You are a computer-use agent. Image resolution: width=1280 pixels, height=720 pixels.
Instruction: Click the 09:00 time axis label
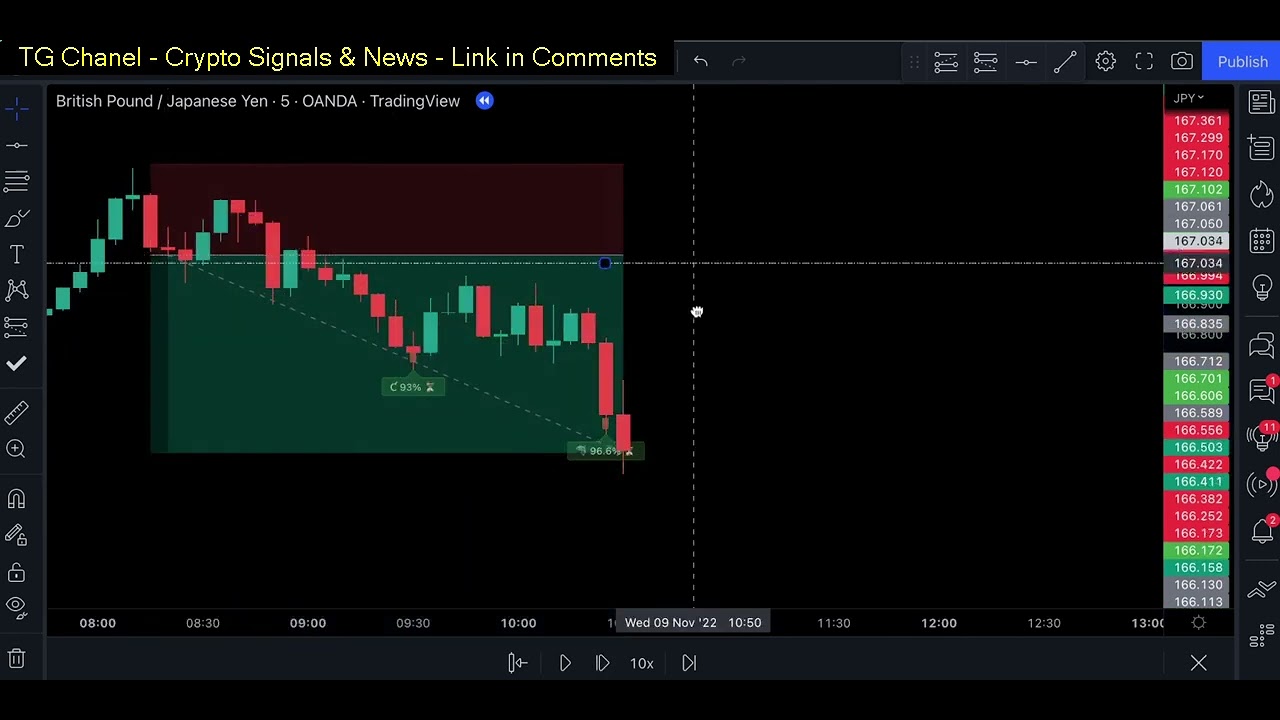click(x=308, y=623)
